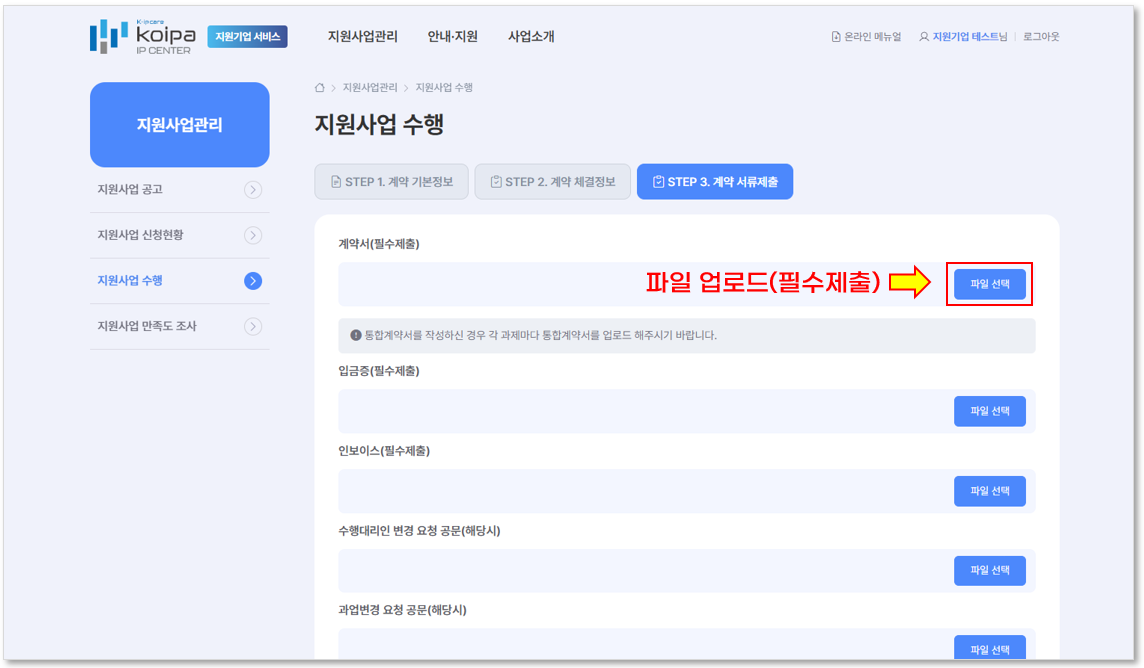Click the 입금증(필수제출) label
1144x668 pixels.
coord(379,371)
